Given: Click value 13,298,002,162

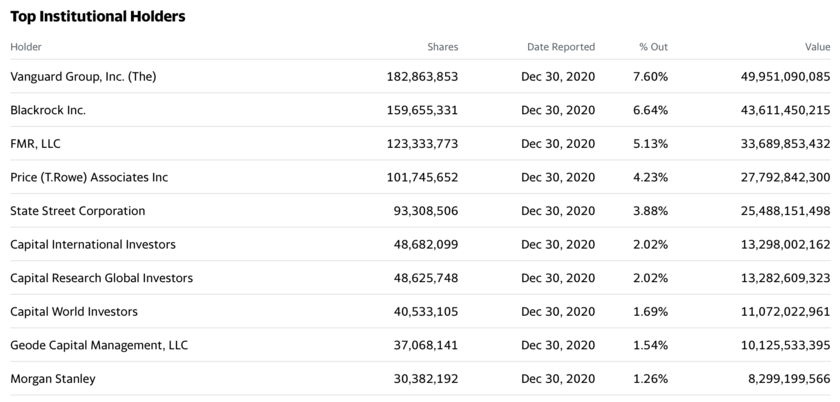Looking at the screenshot, I should pos(785,244).
